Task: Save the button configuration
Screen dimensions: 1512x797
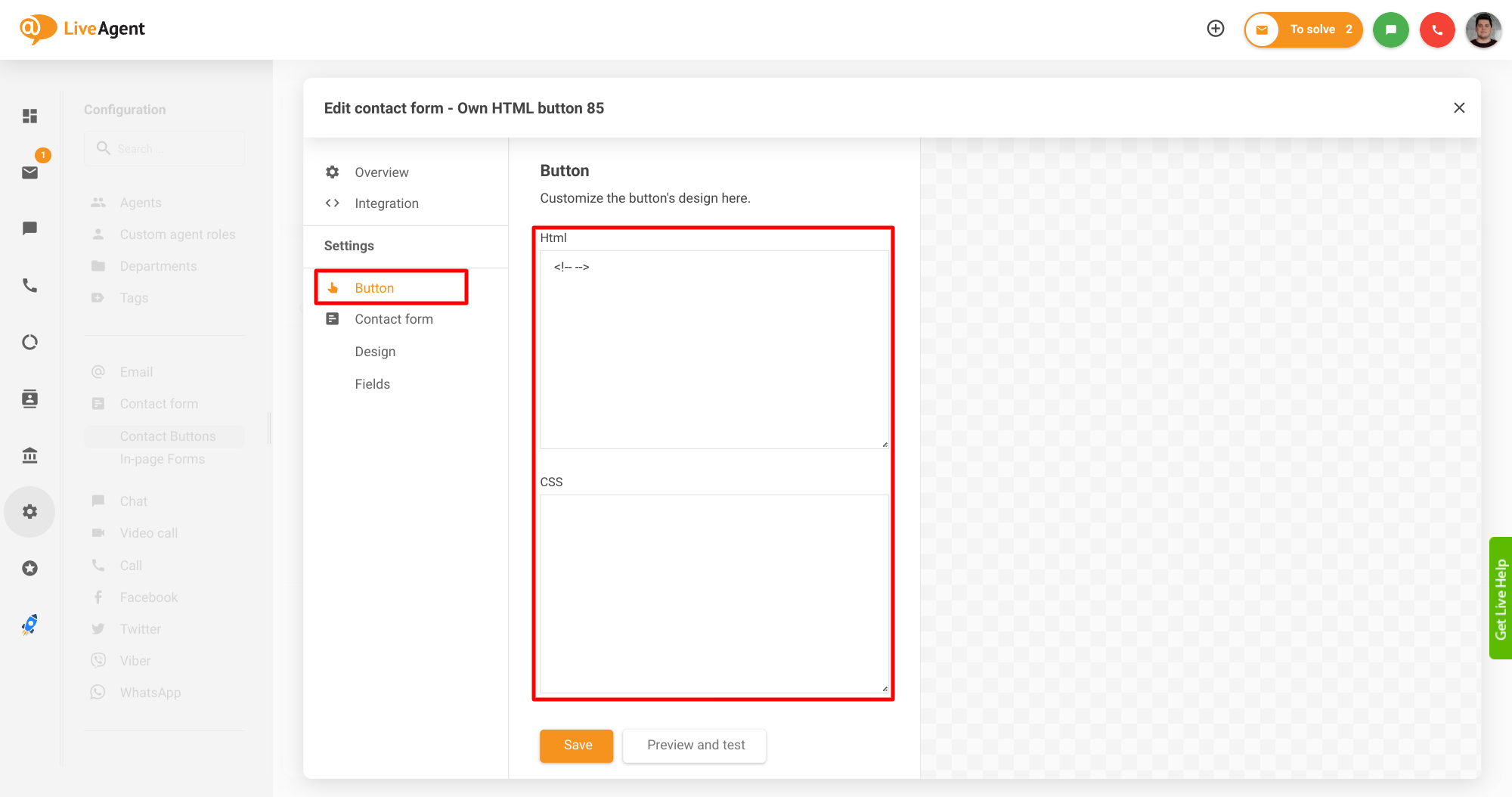Action: point(576,746)
